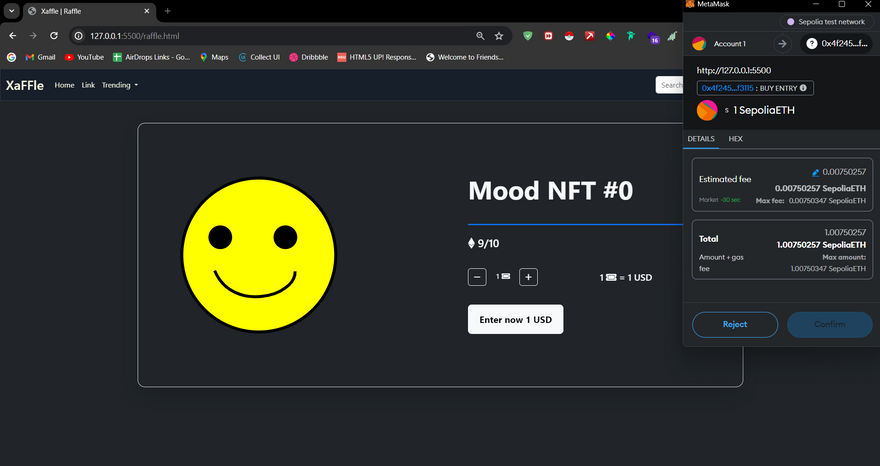Reload the raffle page

53,36
